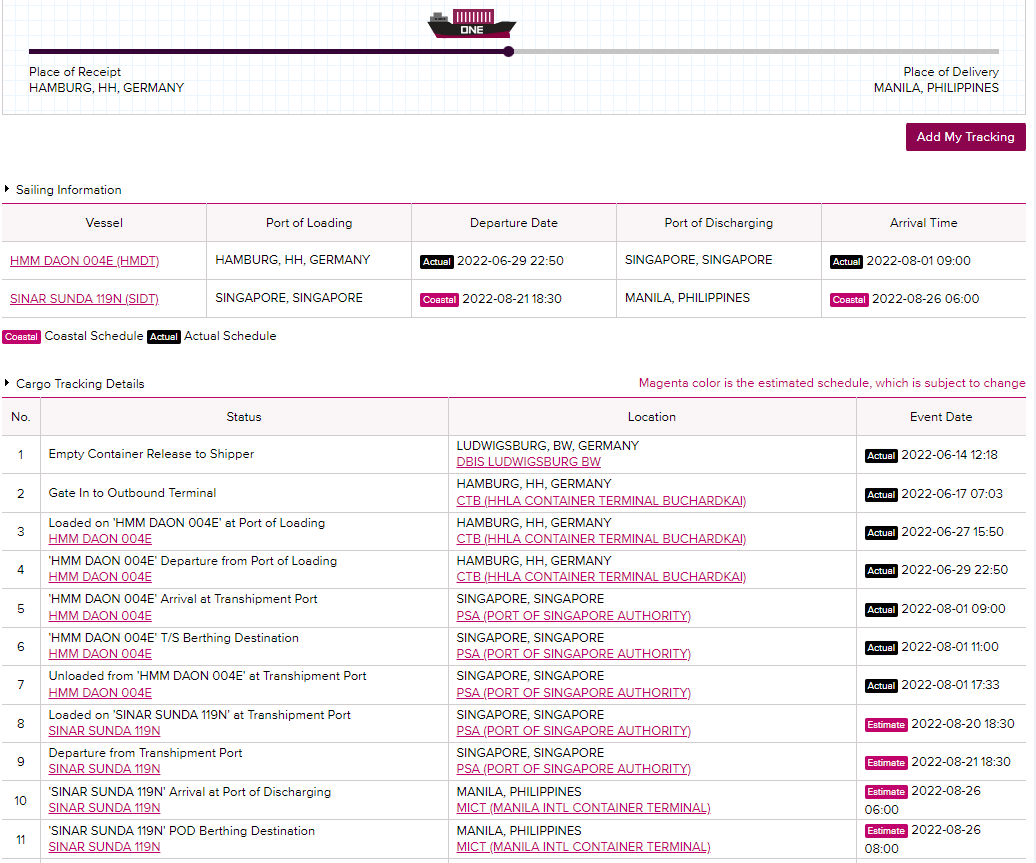Open PSA link in row 8
Screen dimensions: 1036x863
click(574, 731)
